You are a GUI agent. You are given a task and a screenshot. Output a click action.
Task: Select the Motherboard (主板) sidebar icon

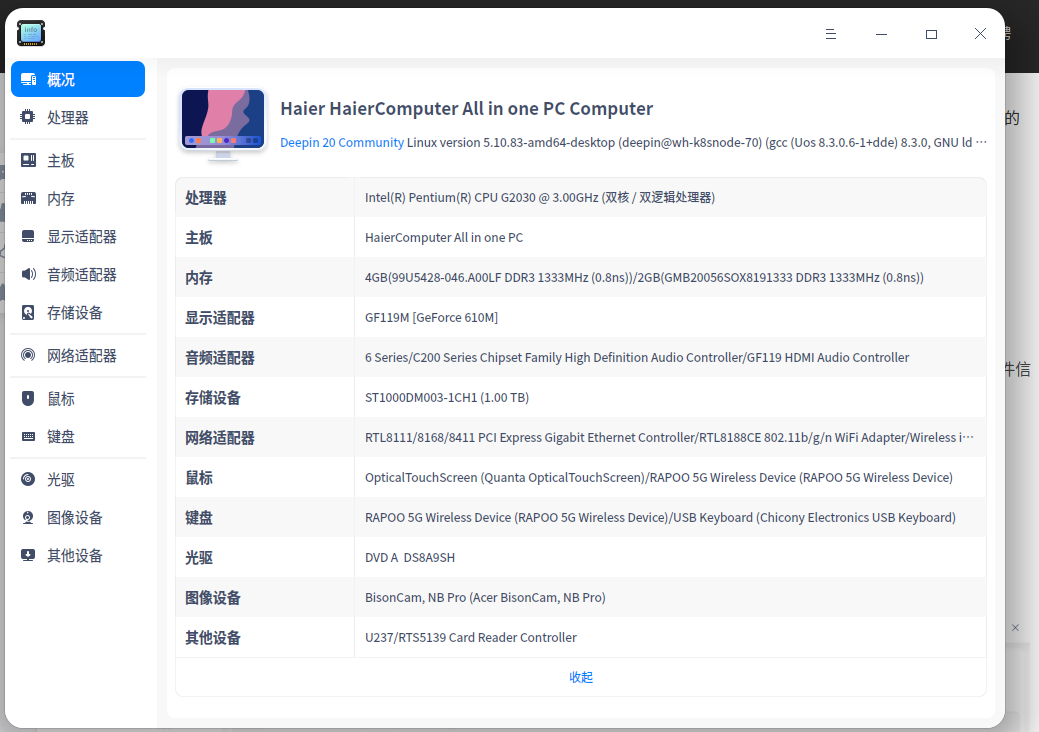click(60, 160)
